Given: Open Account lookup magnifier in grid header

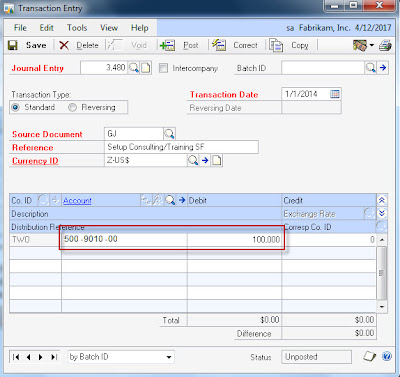Looking at the screenshot, I should [x=170, y=200].
